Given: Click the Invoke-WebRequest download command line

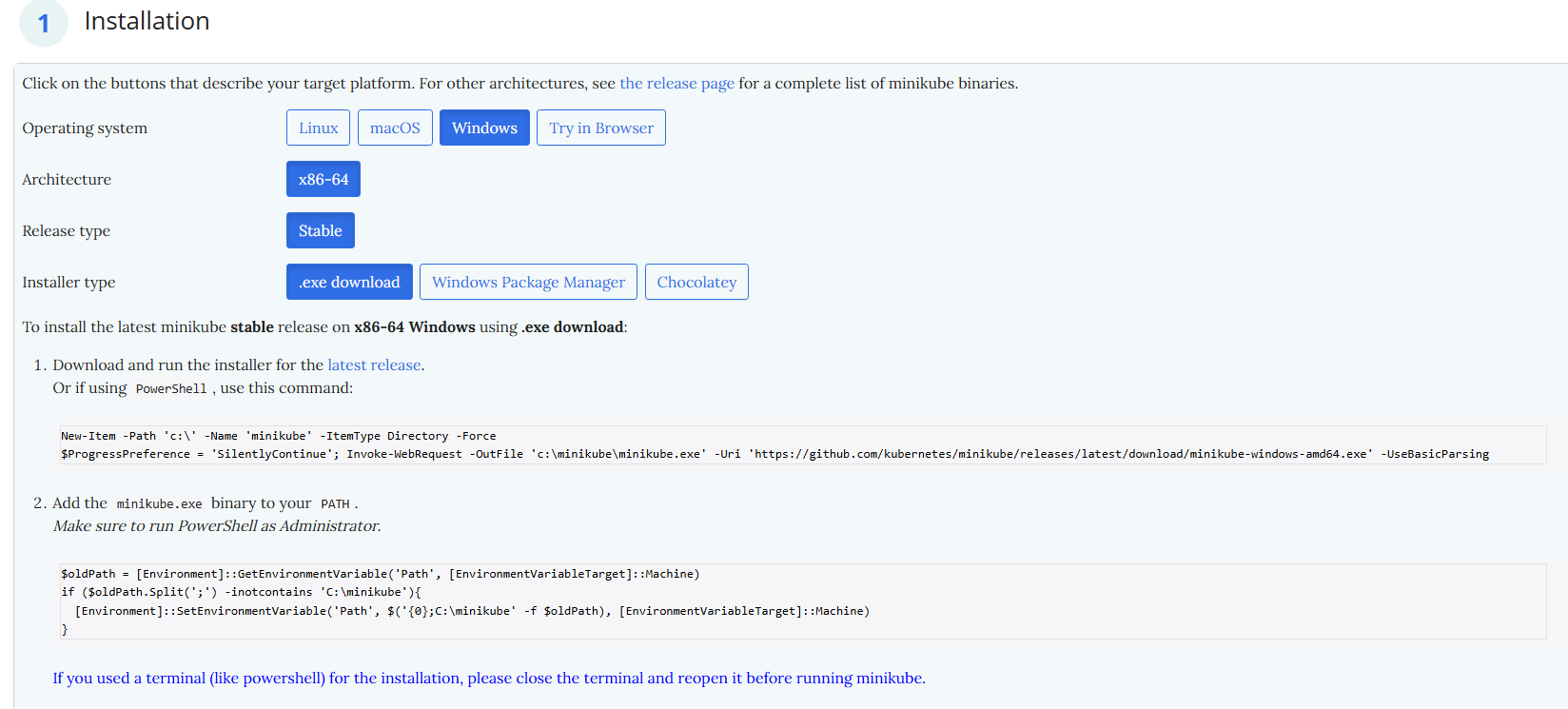Looking at the screenshot, I should click(x=774, y=454).
